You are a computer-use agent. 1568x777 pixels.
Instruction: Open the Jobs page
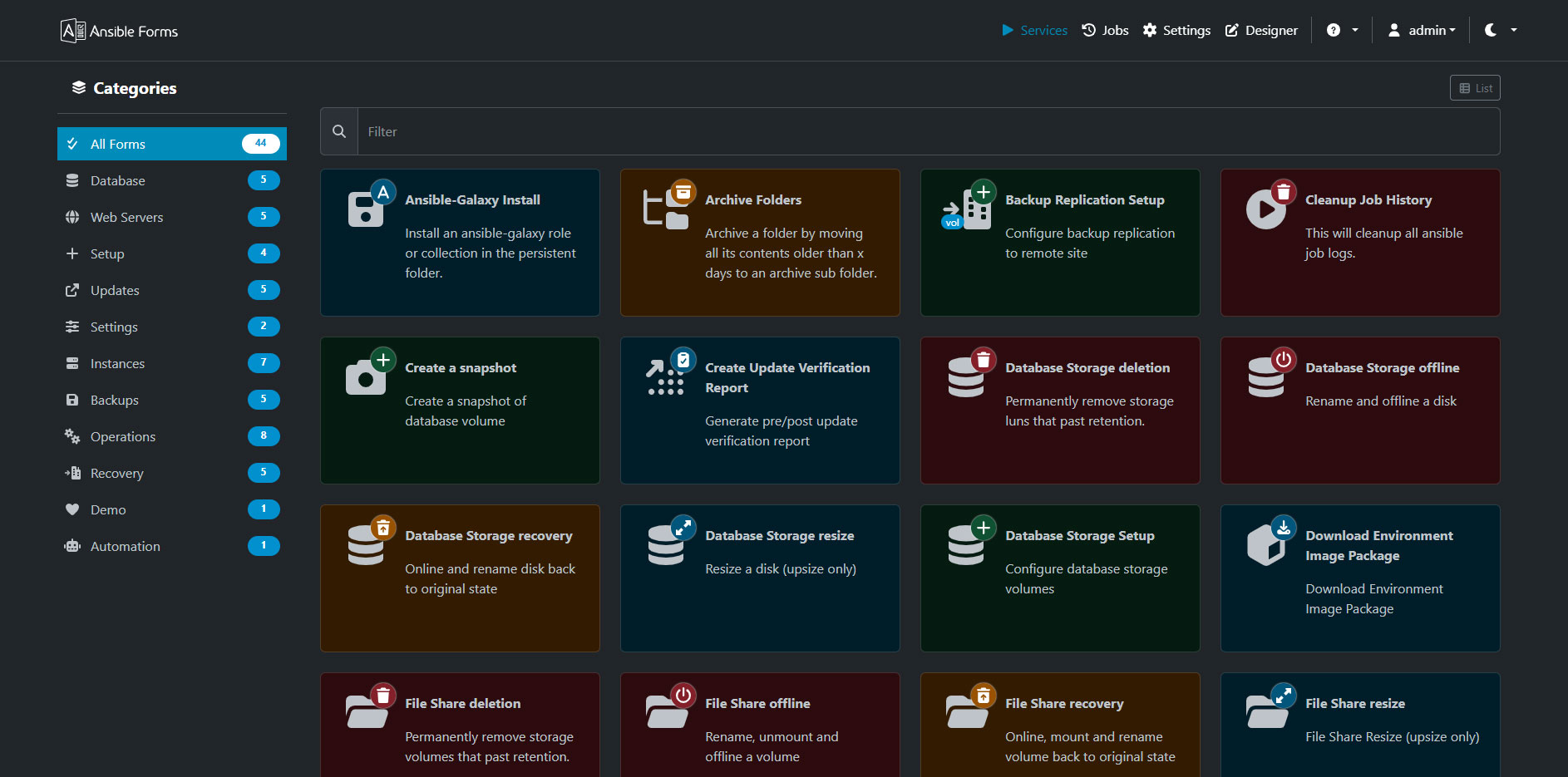tap(1105, 31)
